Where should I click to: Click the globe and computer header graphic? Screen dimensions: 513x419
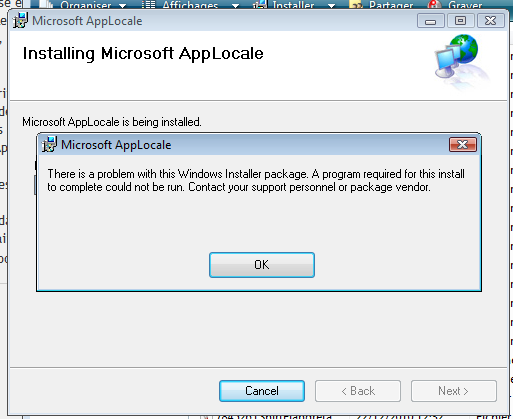(461, 61)
